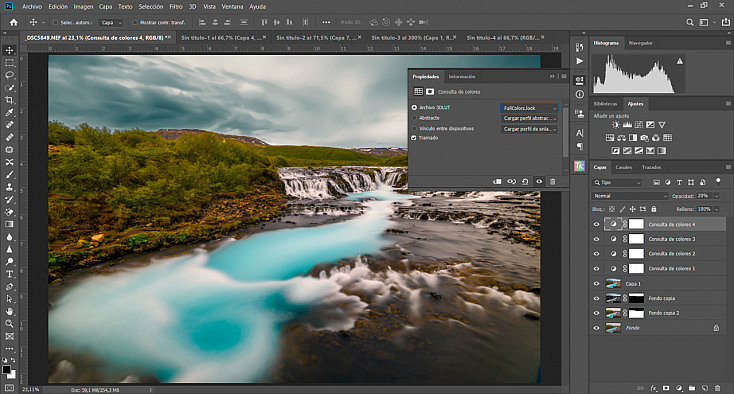
Task: Add a Photo Filter adjustment
Action: pos(645,138)
